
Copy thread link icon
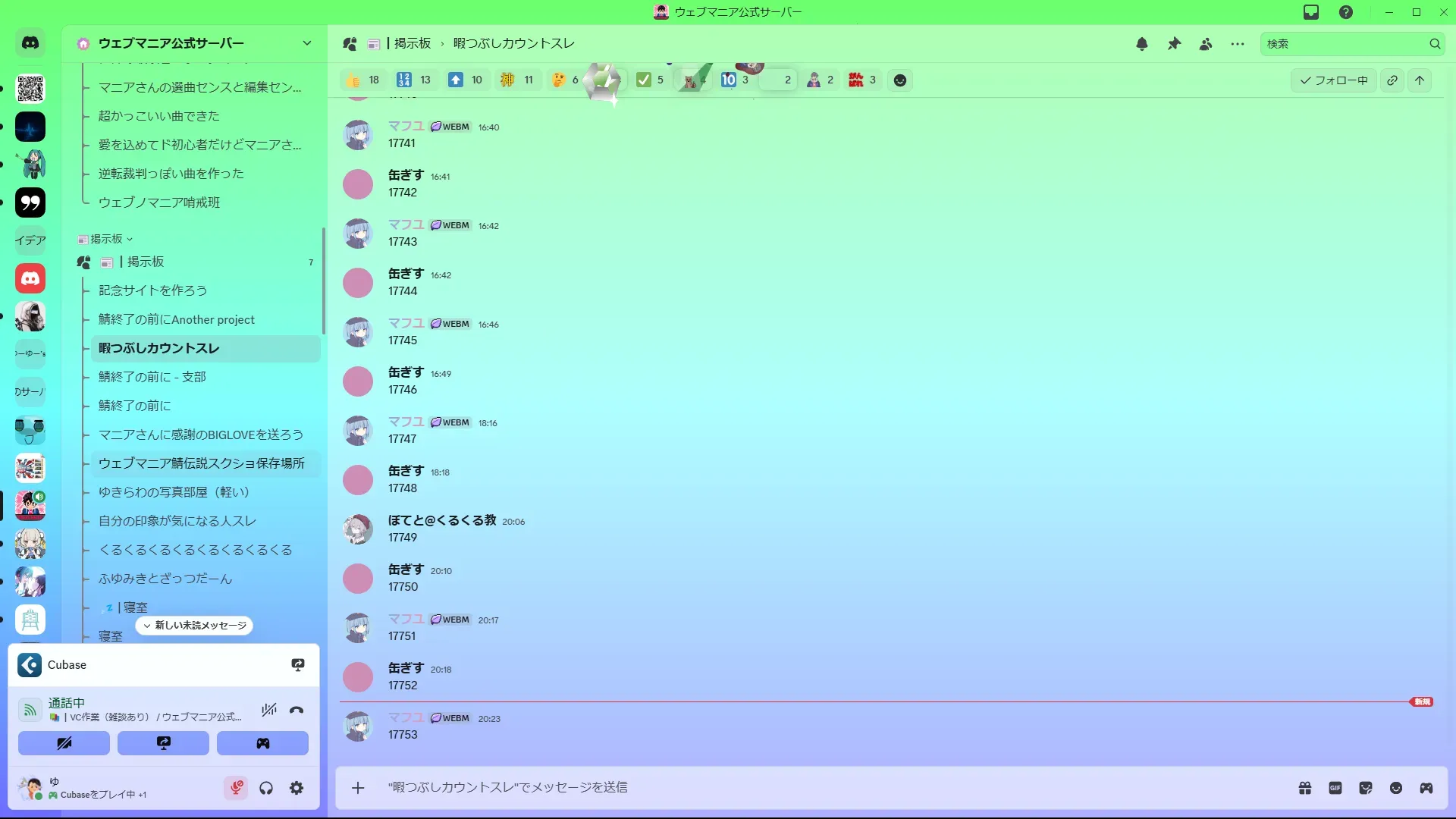click(1392, 80)
